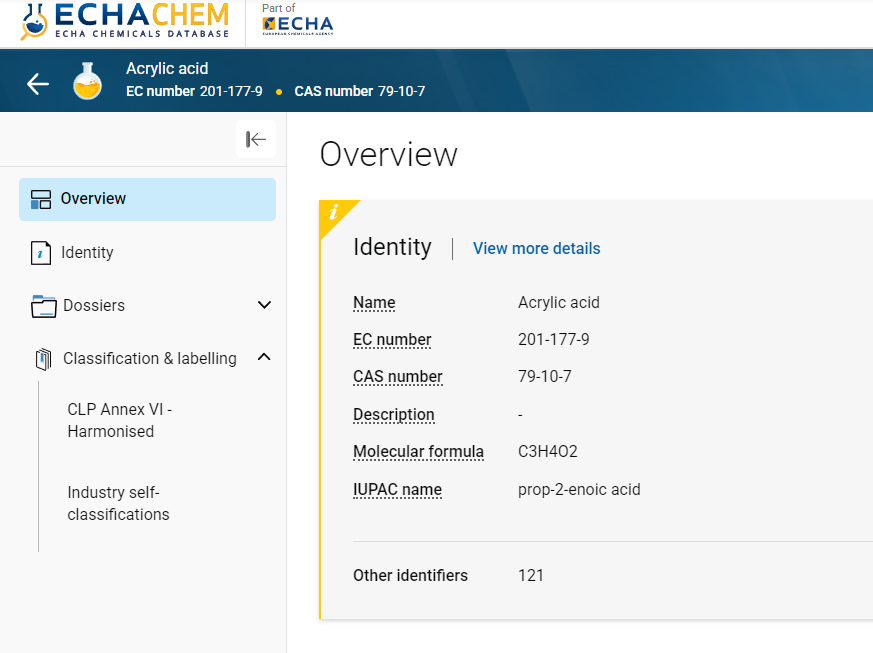Image resolution: width=873 pixels, height=653 pixels.
Task: Click the underlined IUPAC name term
Action: coord(397,489)
